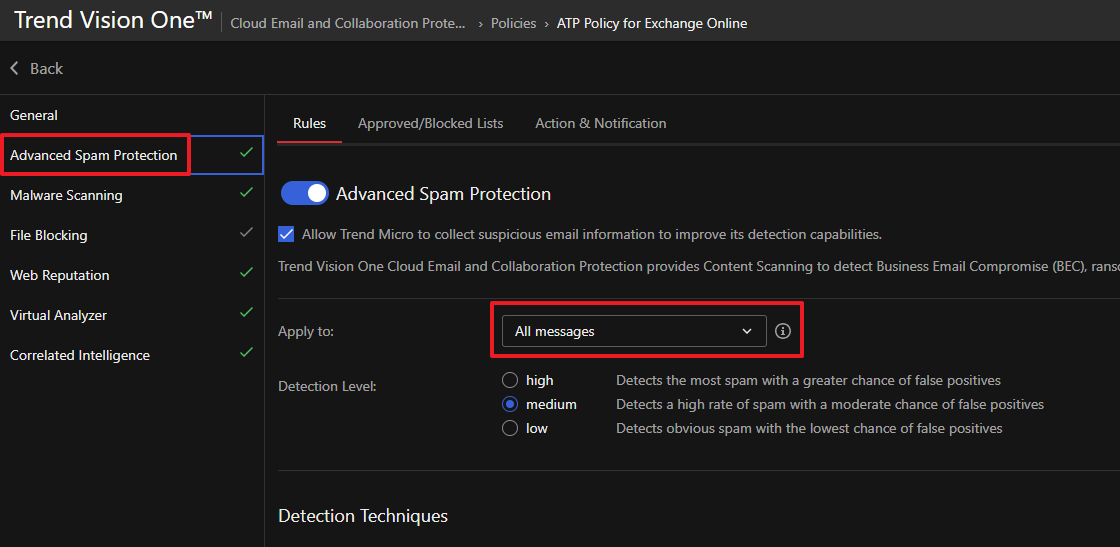This screenshot has width=1120, height=547.
Task: Click checkmark icon next to File Blocking
Action: [x=246, y=233]
